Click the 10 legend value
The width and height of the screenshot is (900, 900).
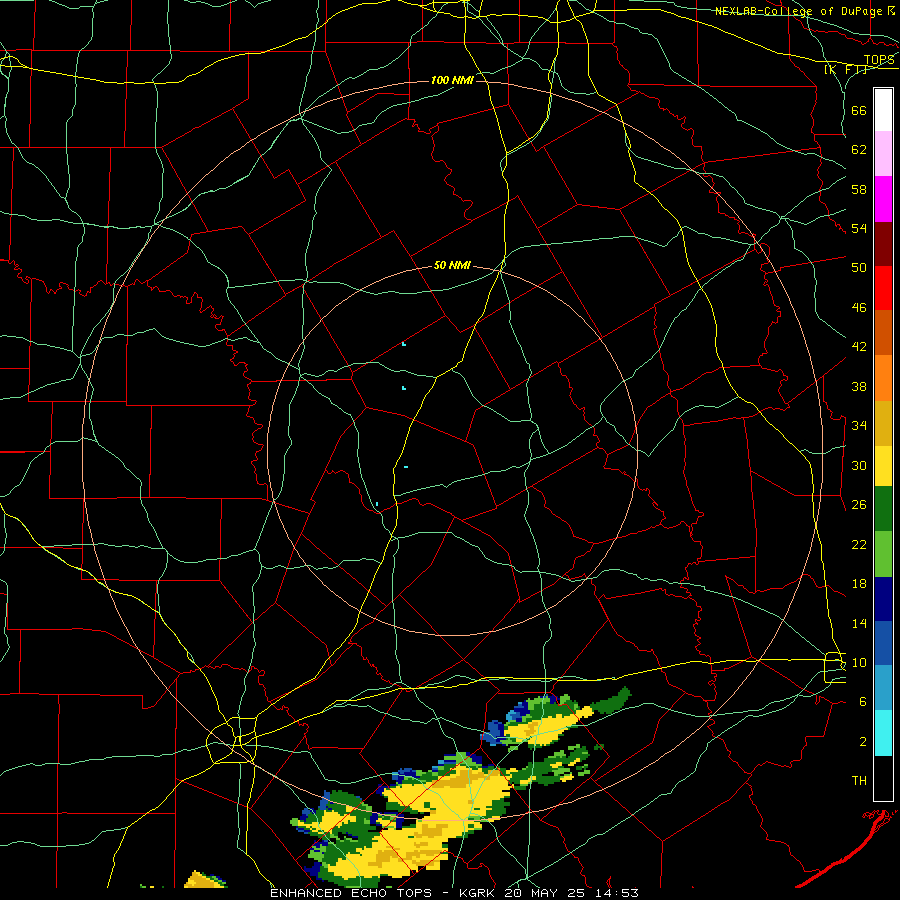(x=859, y=662)
